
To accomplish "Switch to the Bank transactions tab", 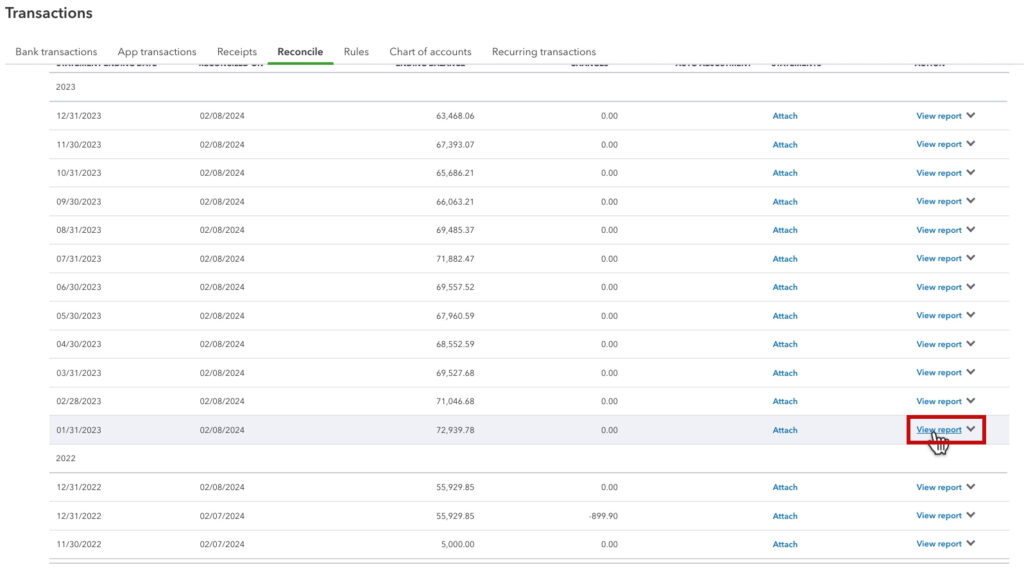I will pos(54,51).
